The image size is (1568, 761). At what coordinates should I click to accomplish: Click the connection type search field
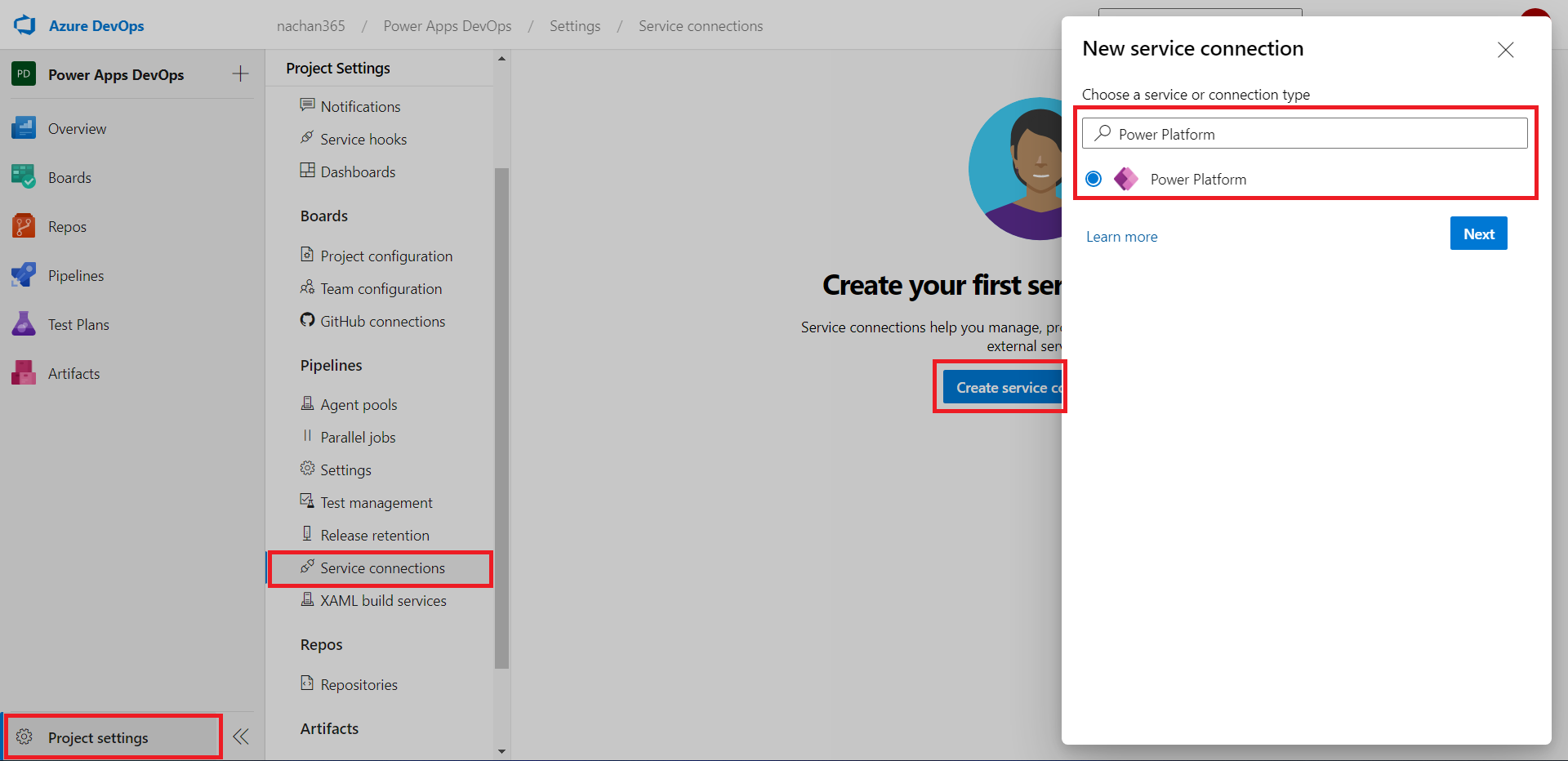click(x=1315, y=134)
